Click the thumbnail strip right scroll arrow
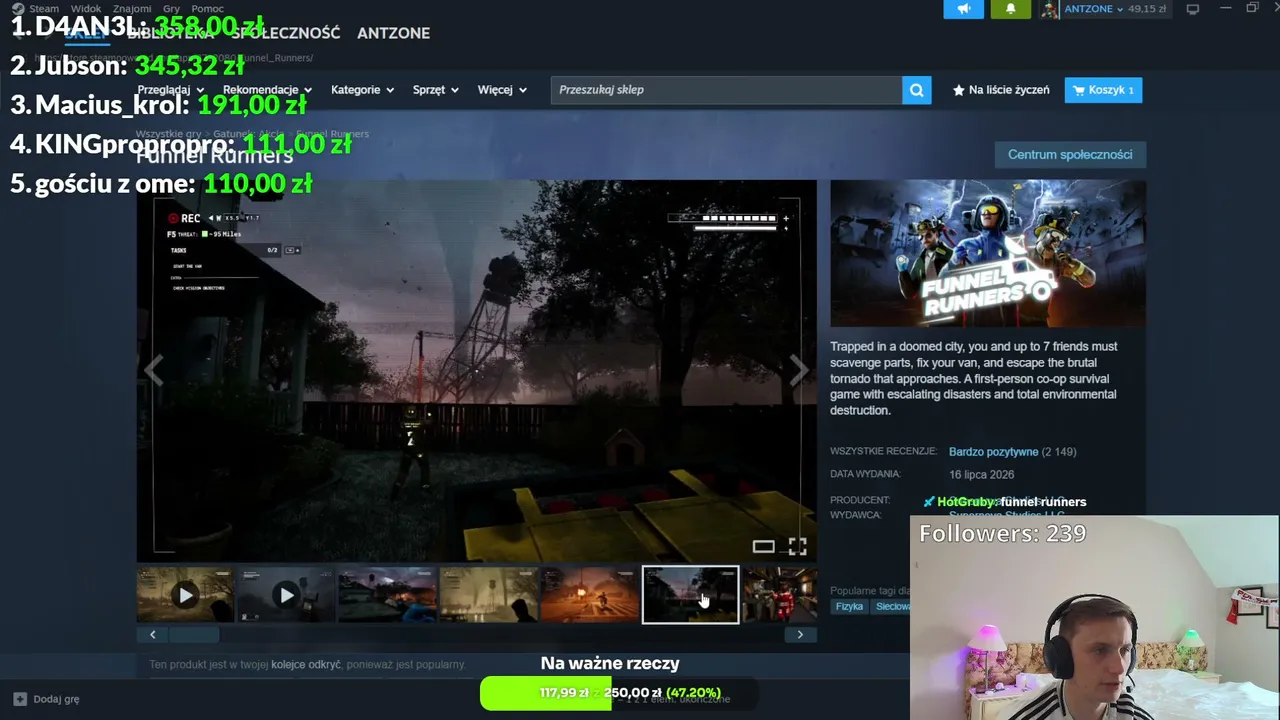 point(800,634)
